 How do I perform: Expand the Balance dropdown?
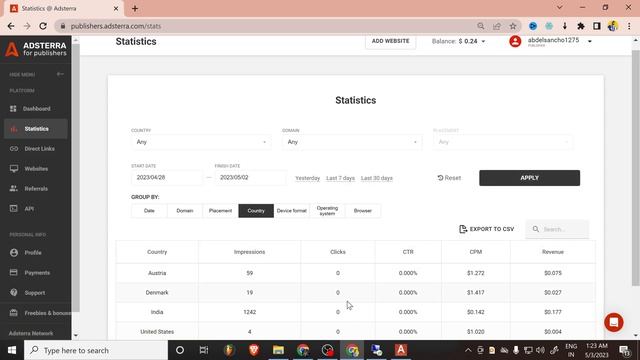coord(458,41)
